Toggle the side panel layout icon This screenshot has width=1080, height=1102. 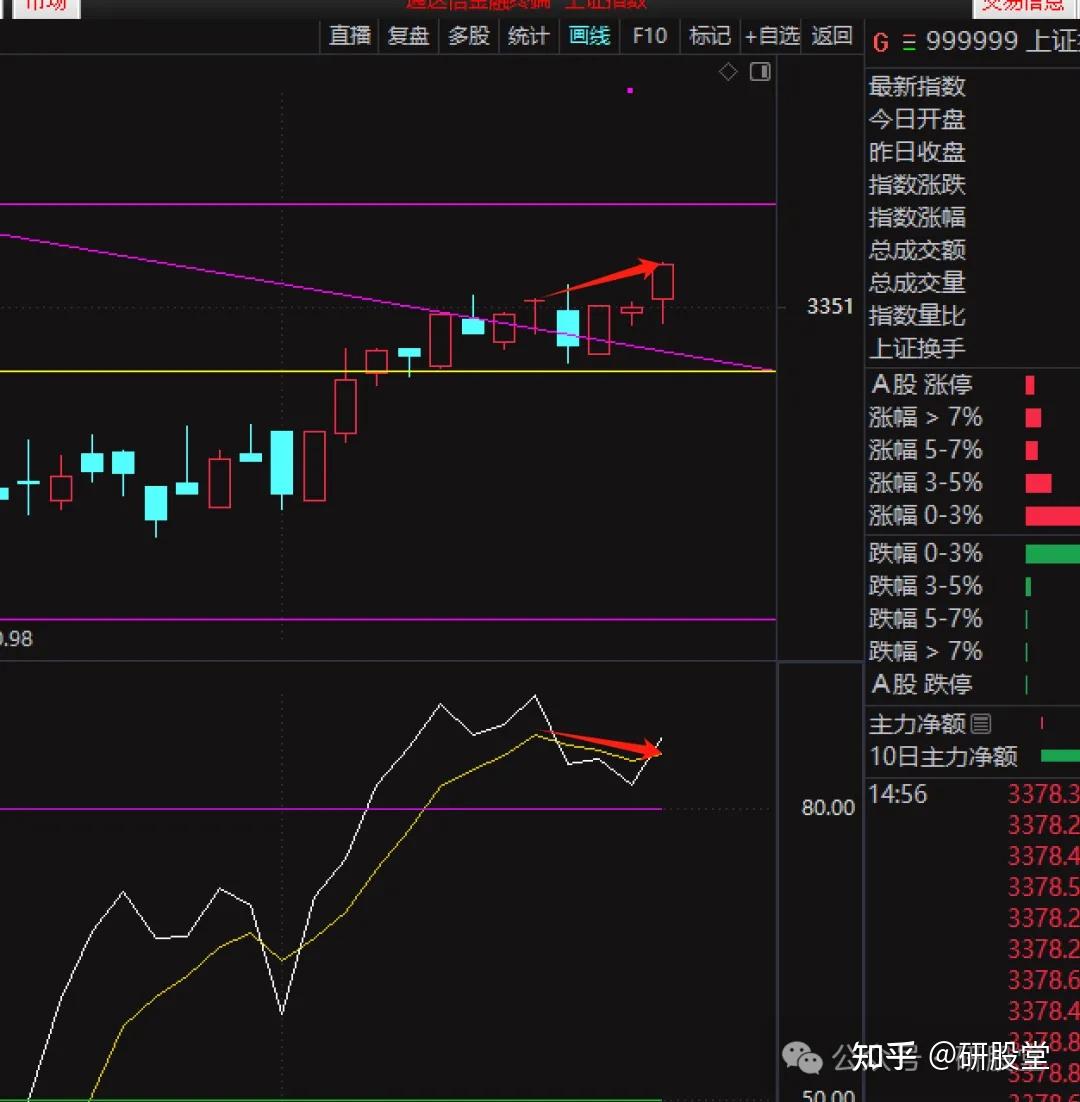760,72
